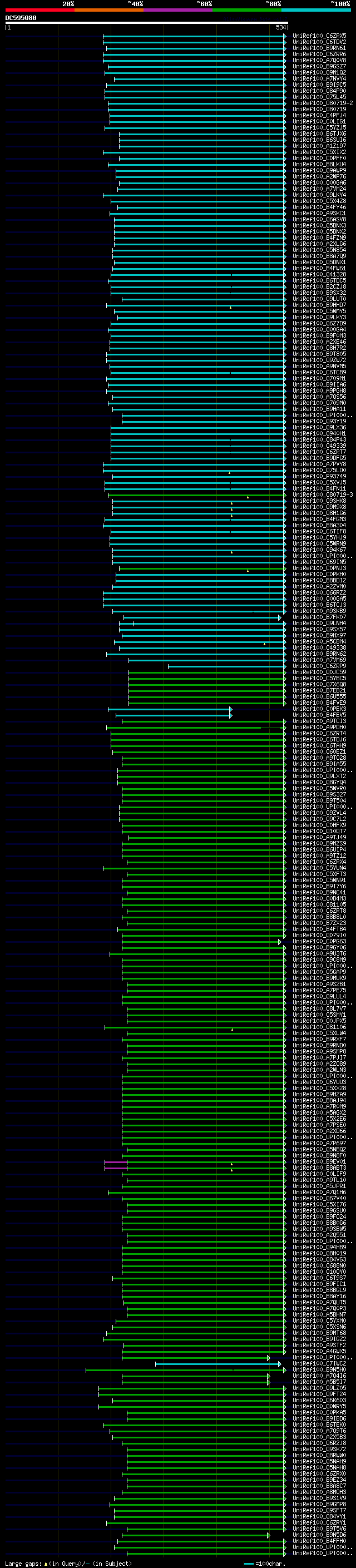Open the UniRef100_A9TZ12 hit

(319, 856)
